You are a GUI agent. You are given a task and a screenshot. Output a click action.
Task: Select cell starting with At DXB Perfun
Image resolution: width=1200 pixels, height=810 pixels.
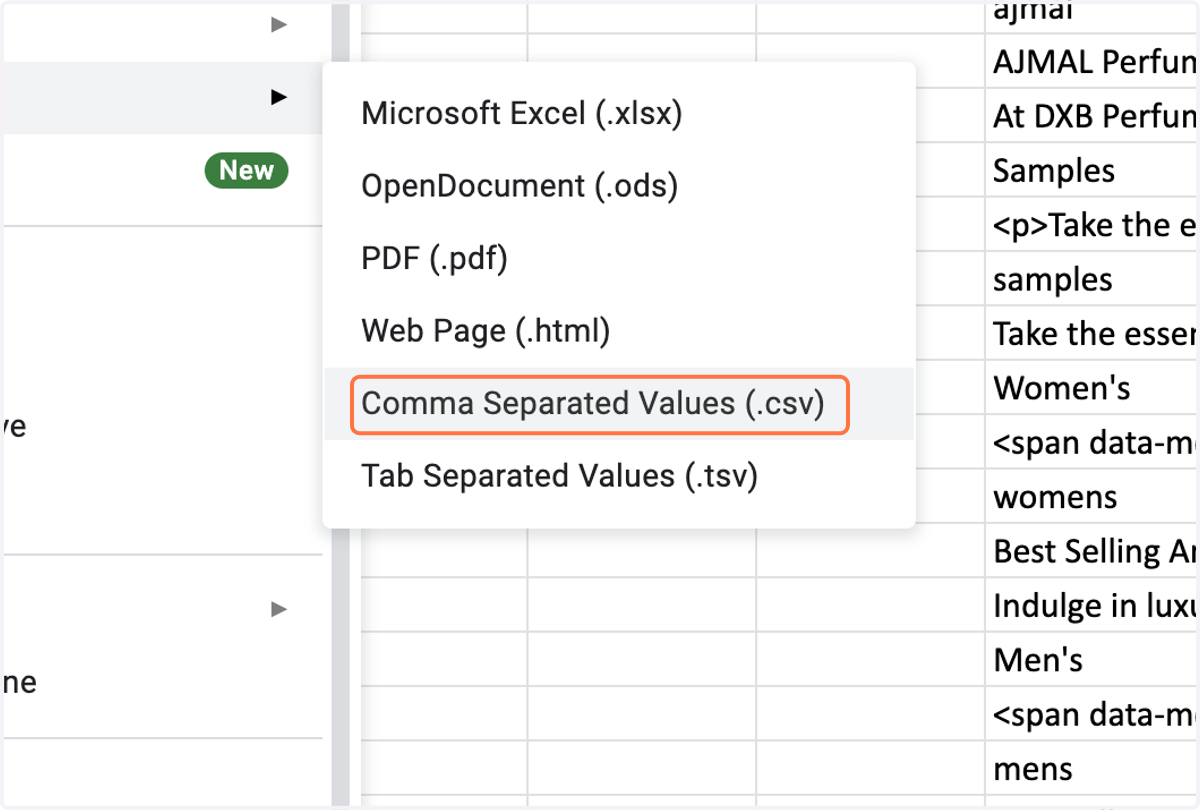pos(1092,116)
